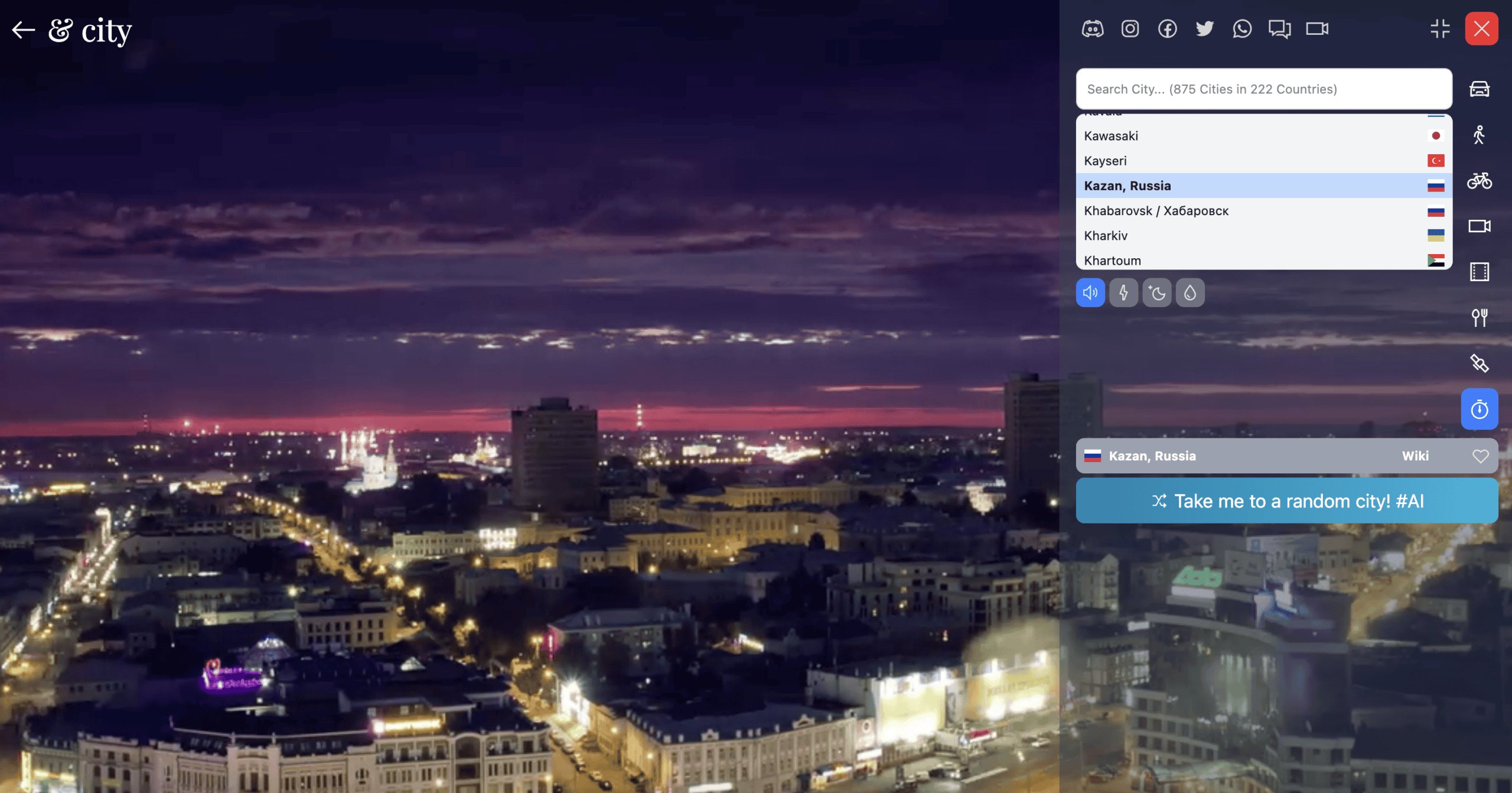
Task: Share via the WhatsApp icon
Action: tap(1241, 28)
